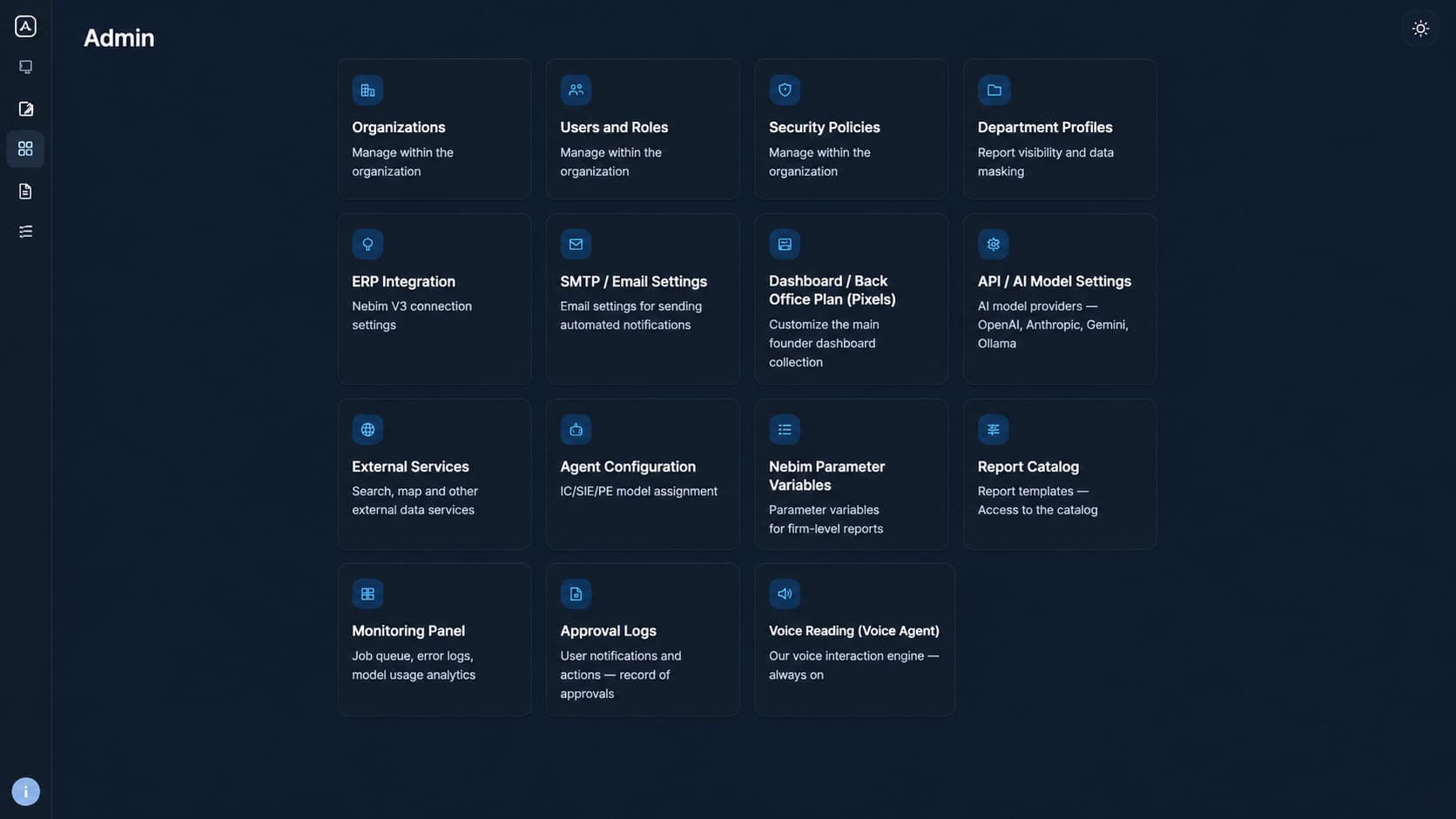Open the Agent Configuration title
This screenshot has height=819, width=1456.
(x=628, y=467)
